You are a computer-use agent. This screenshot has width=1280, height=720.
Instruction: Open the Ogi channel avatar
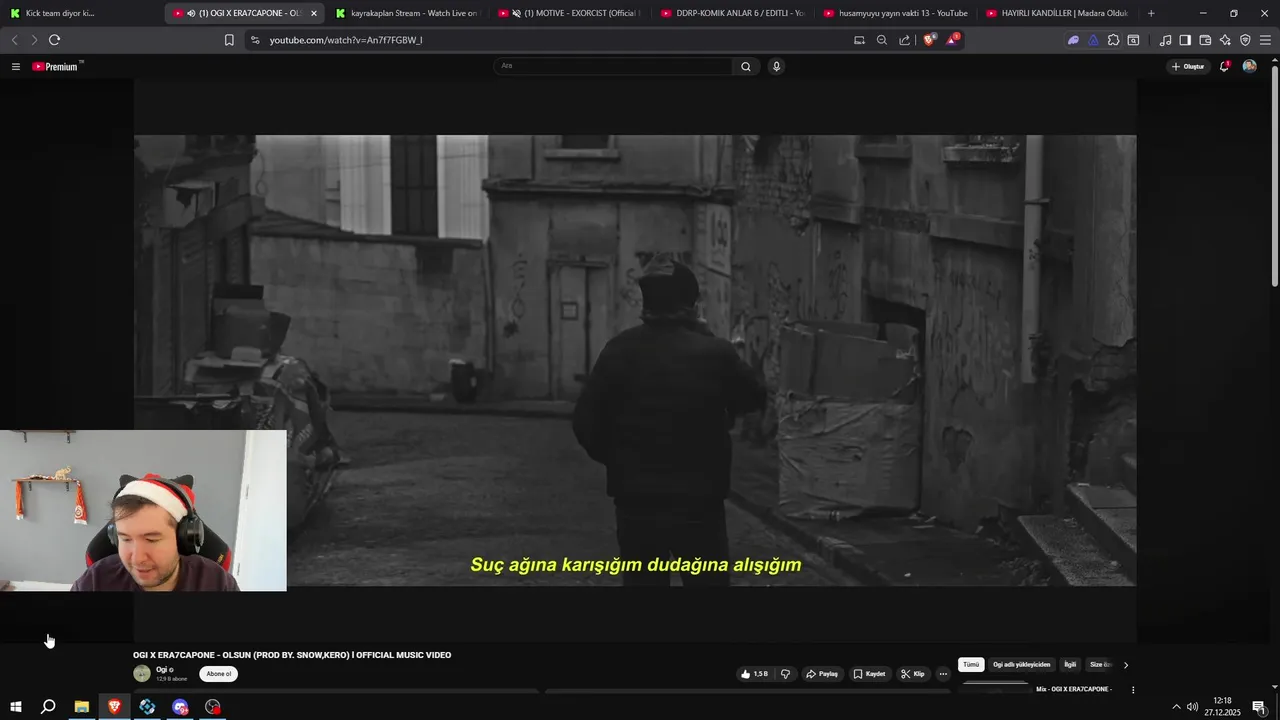tap(142, 673)
